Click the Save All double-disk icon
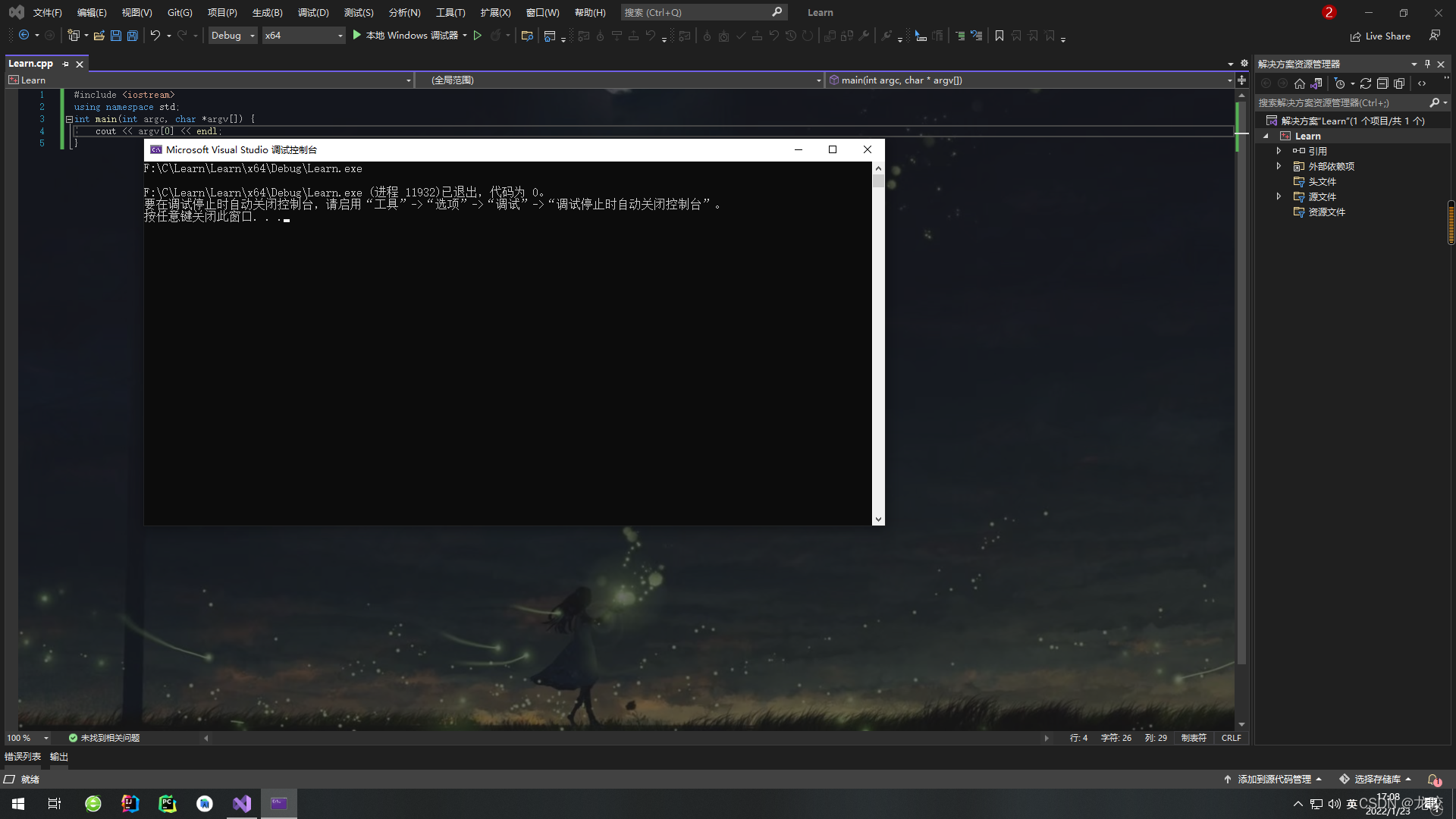Image resolution: width=1456 pixels, height=819 pixels. tap(133, 36)
